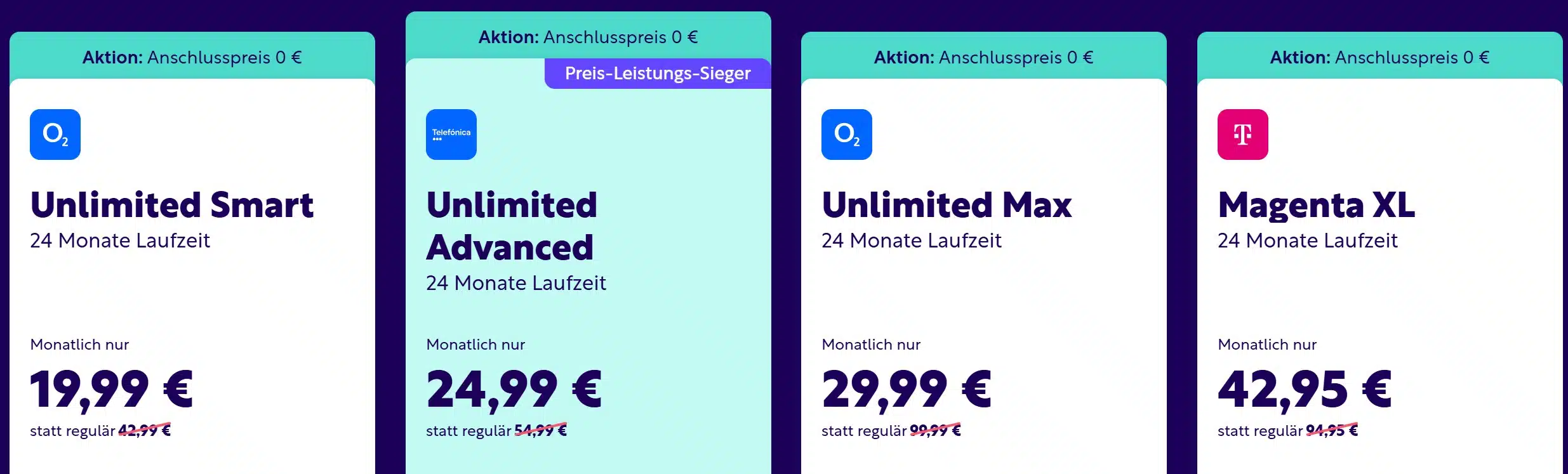Click the 19,99 € monthly price
Screen dimensions: 1568x474
pos(112,389)
